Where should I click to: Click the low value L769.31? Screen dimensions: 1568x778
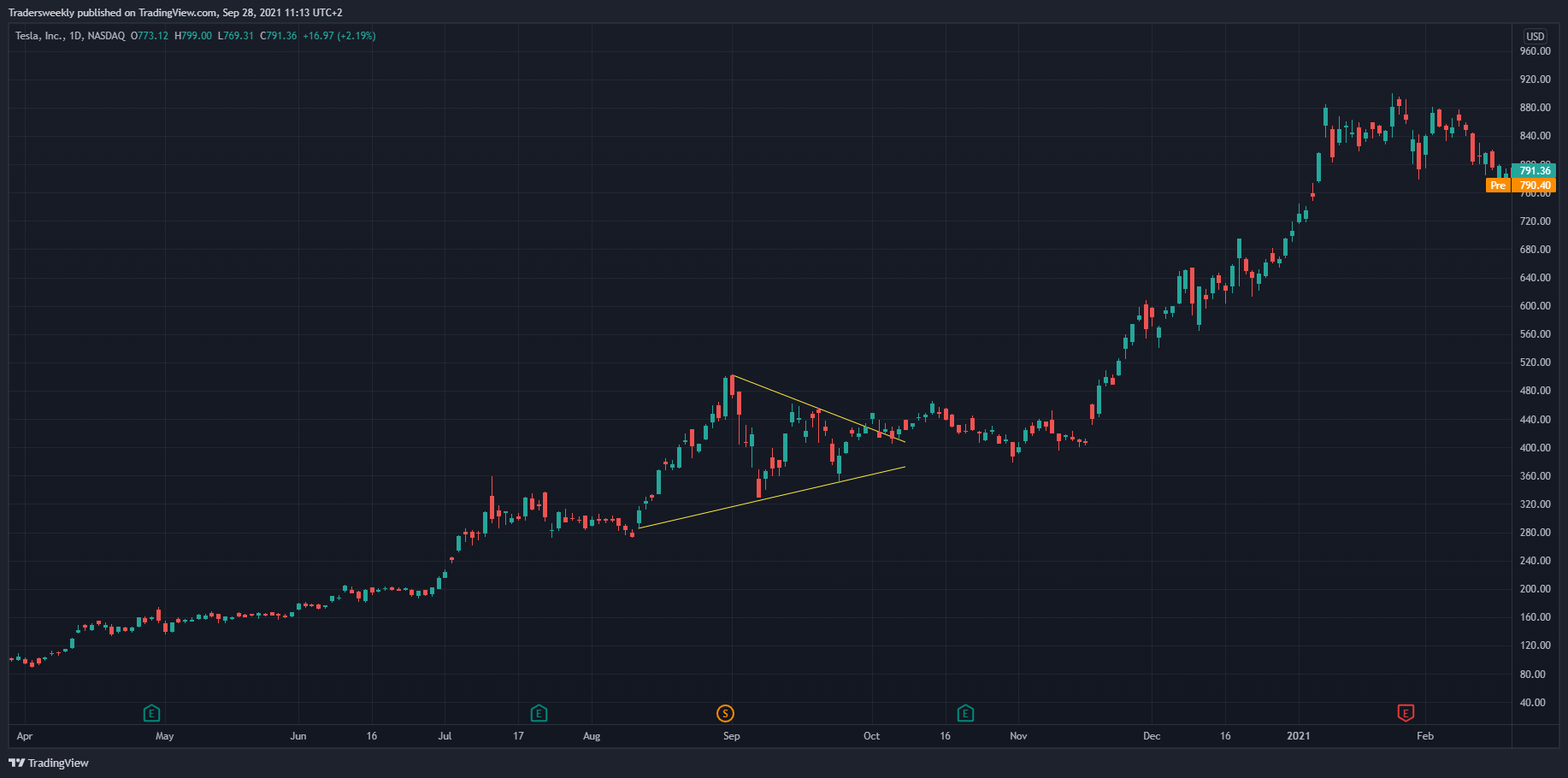point(236,36)
